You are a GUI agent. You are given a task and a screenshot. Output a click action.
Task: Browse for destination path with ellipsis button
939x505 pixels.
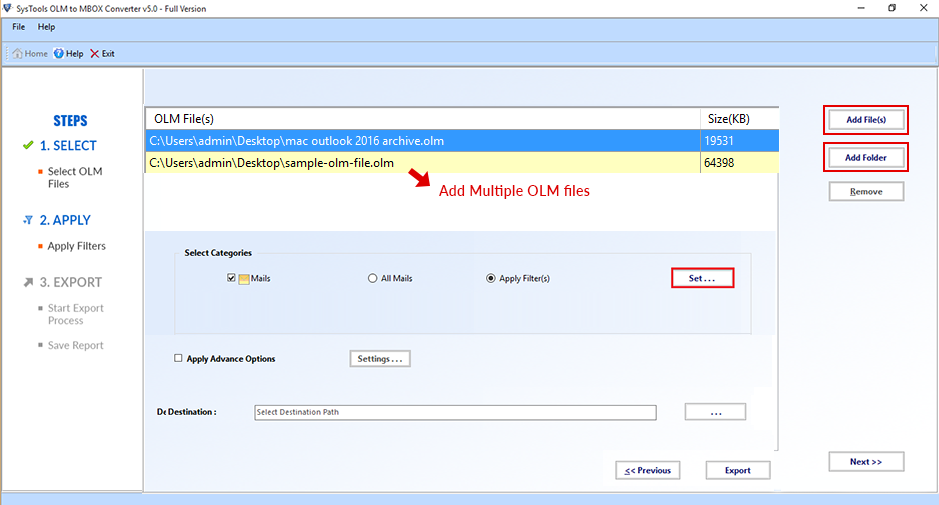pyautogui.click(x=715, y=412)
